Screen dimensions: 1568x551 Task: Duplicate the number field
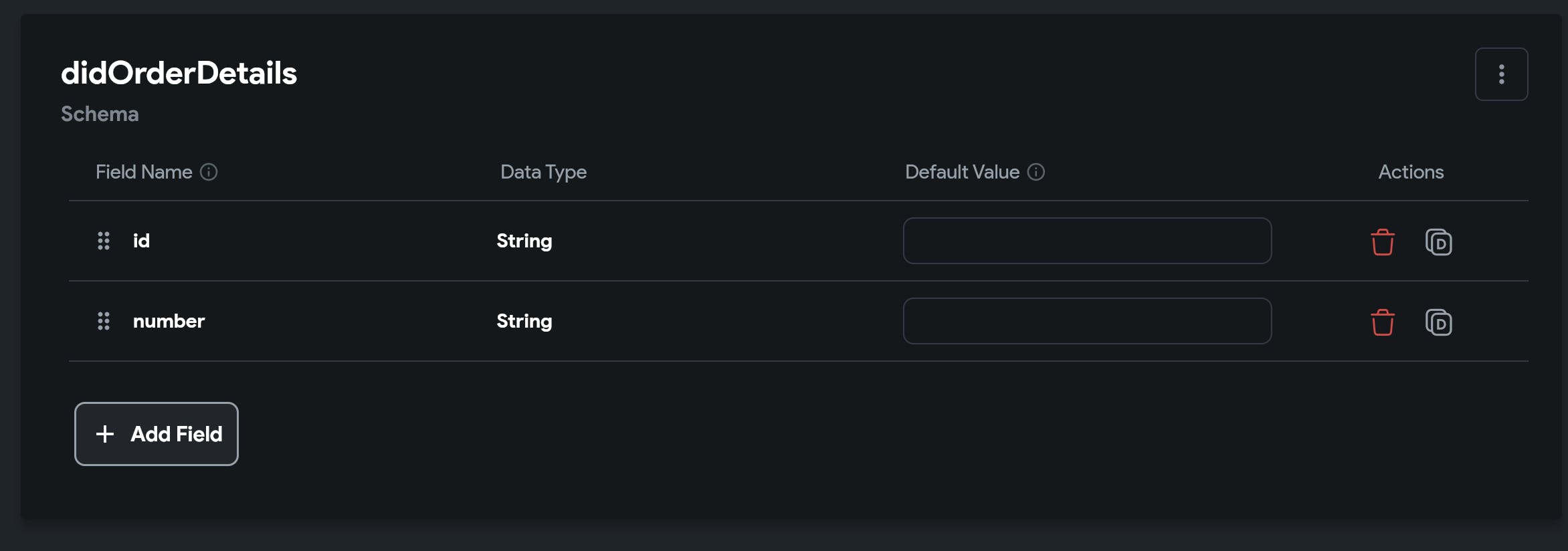pyautogui.click(x=1438, y=322)
